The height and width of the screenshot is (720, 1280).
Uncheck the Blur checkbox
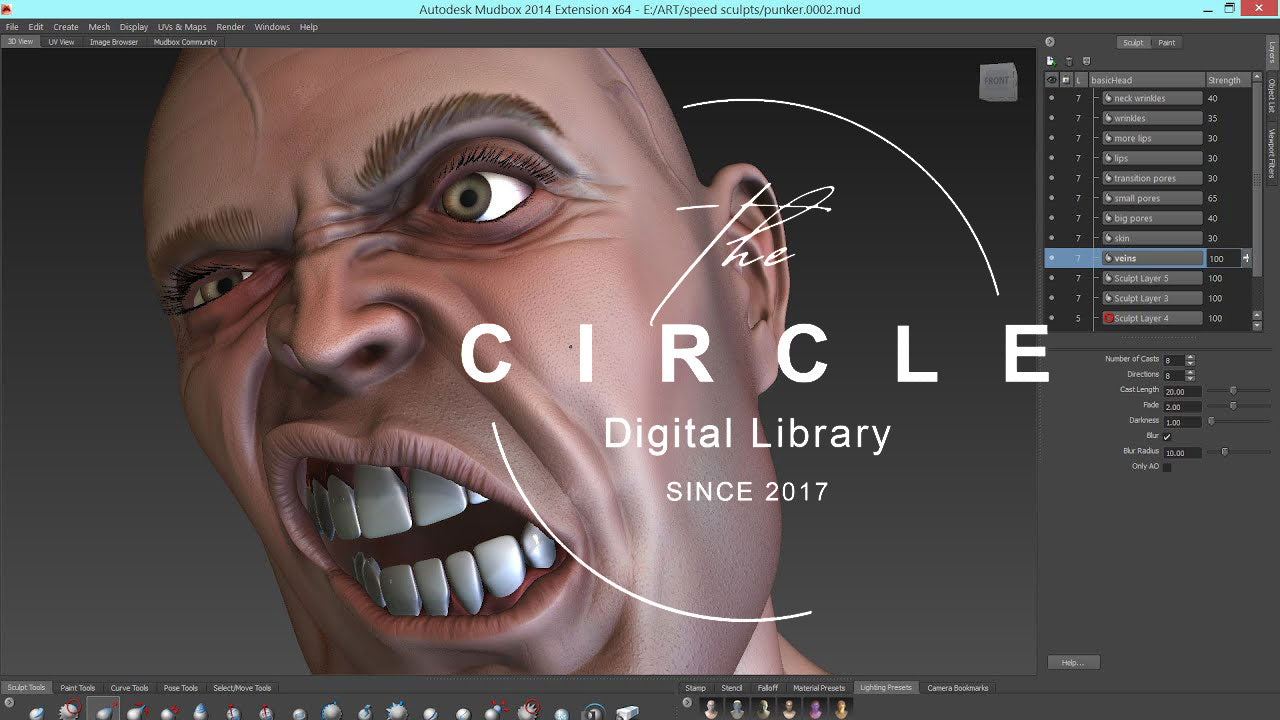tap(1167, 437)
